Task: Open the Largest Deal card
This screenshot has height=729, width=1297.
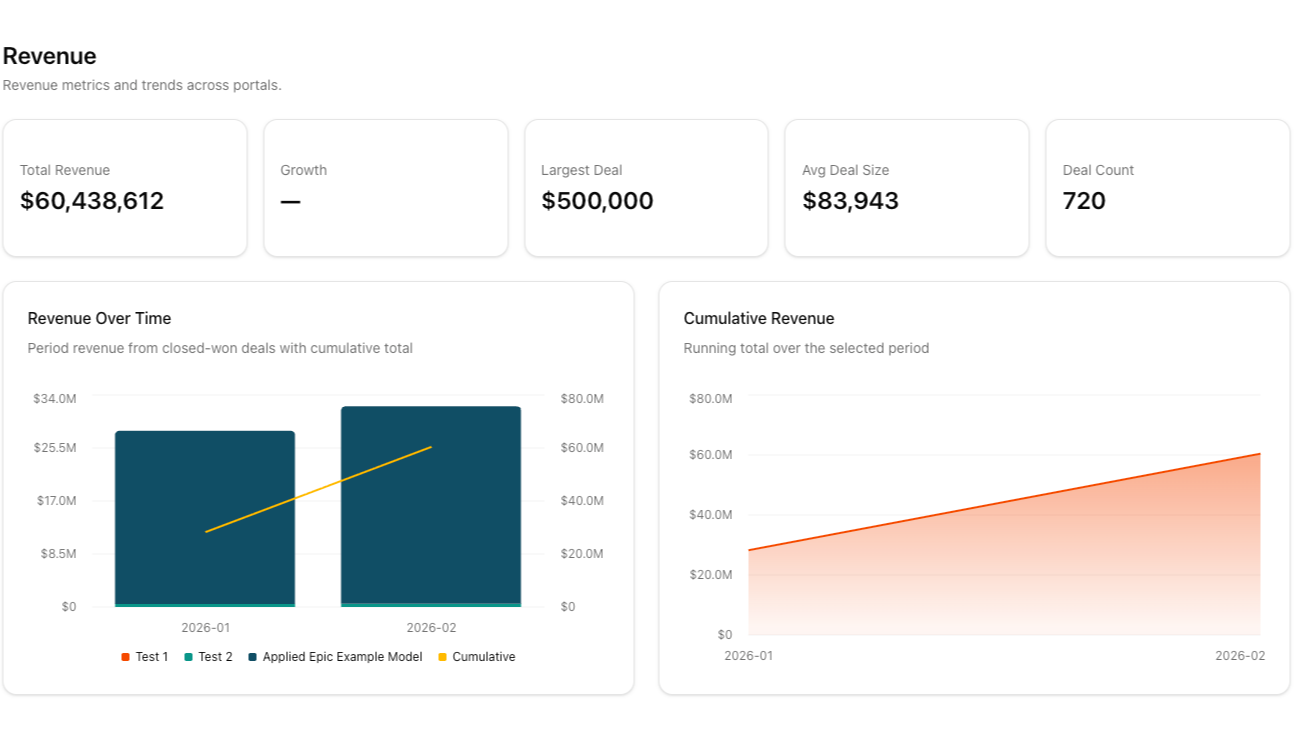Action: [646, 187]
